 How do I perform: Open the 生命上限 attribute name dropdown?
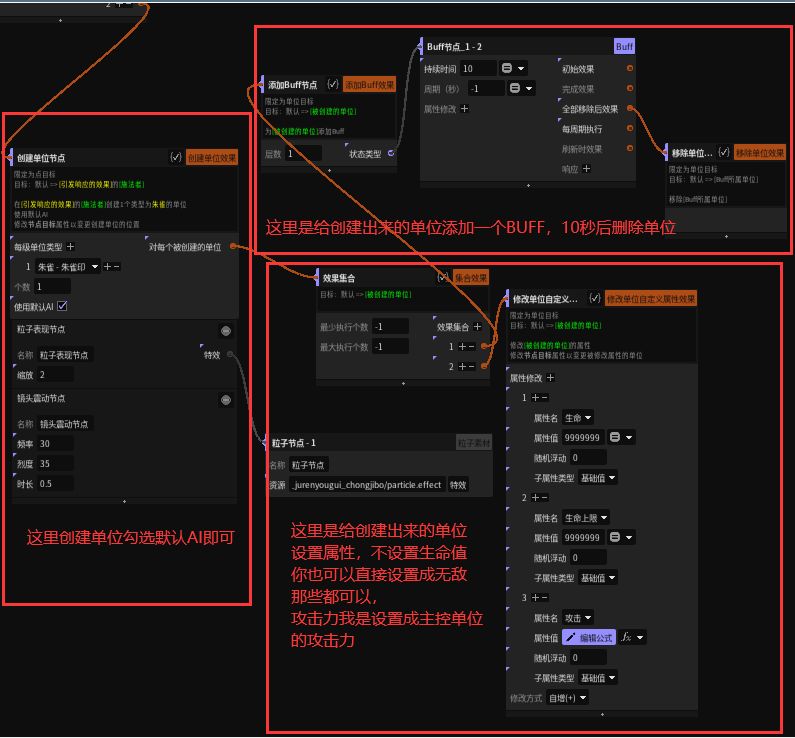pos(586,518)
